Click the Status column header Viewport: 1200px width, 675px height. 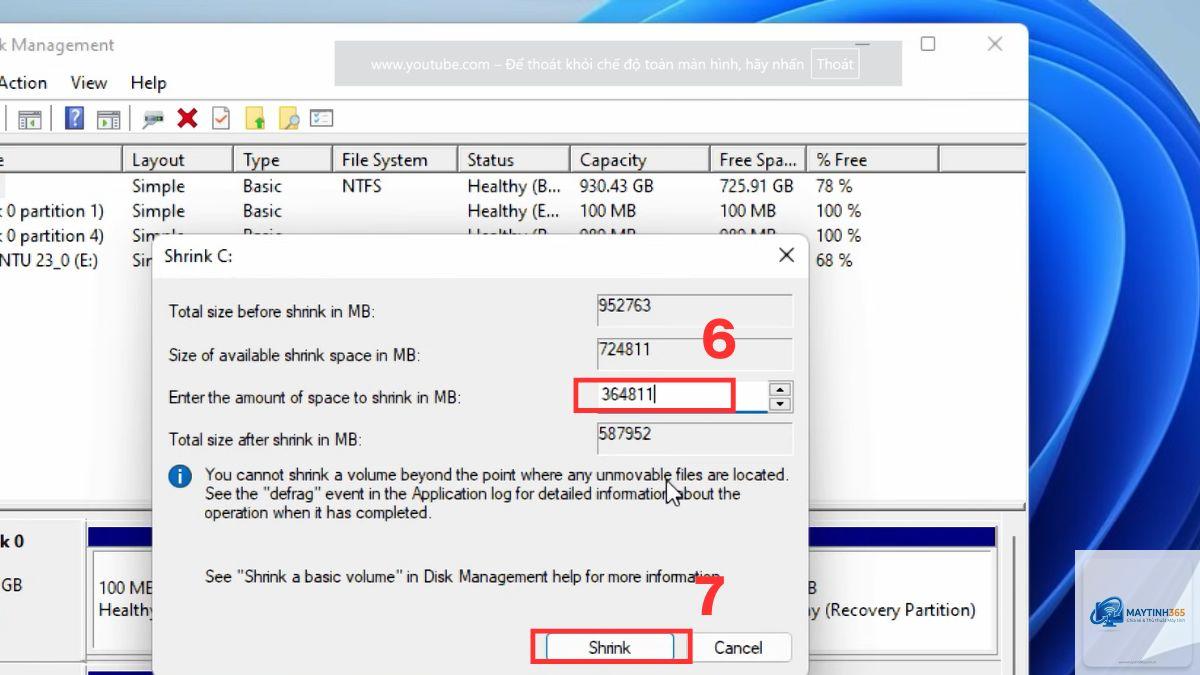(514, 160)
